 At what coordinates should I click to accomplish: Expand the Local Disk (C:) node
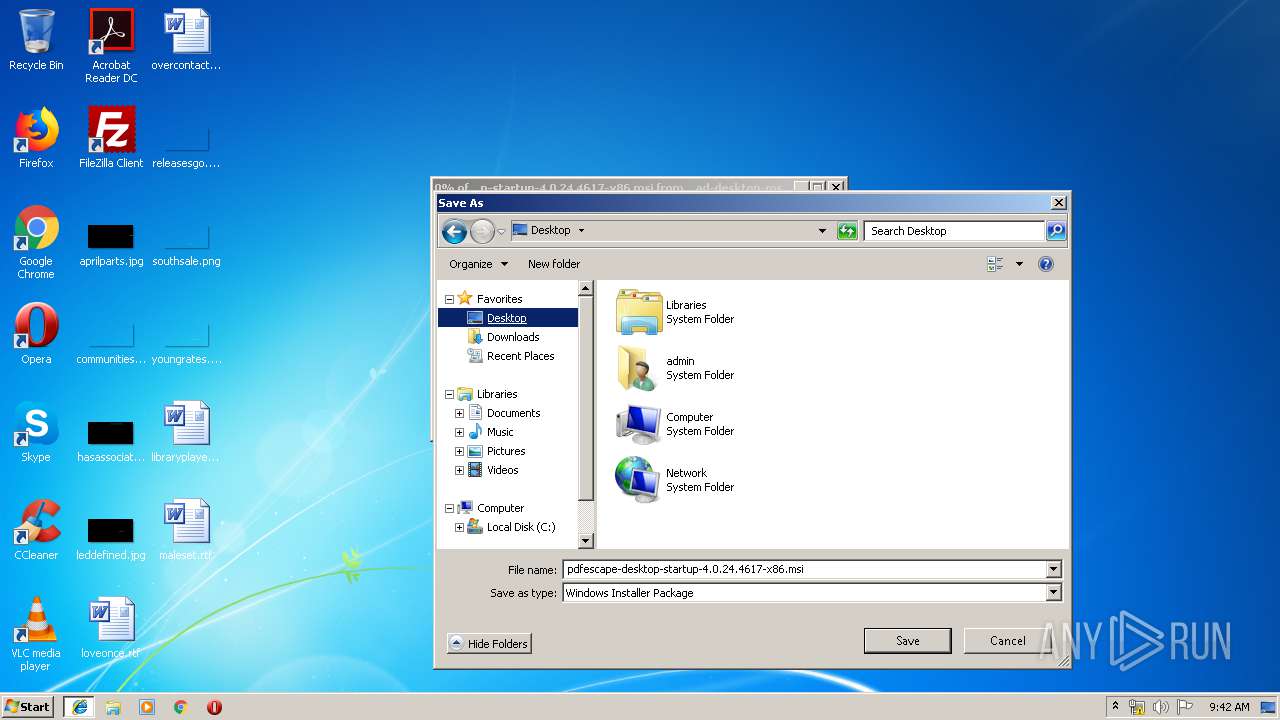pos(459,527)
